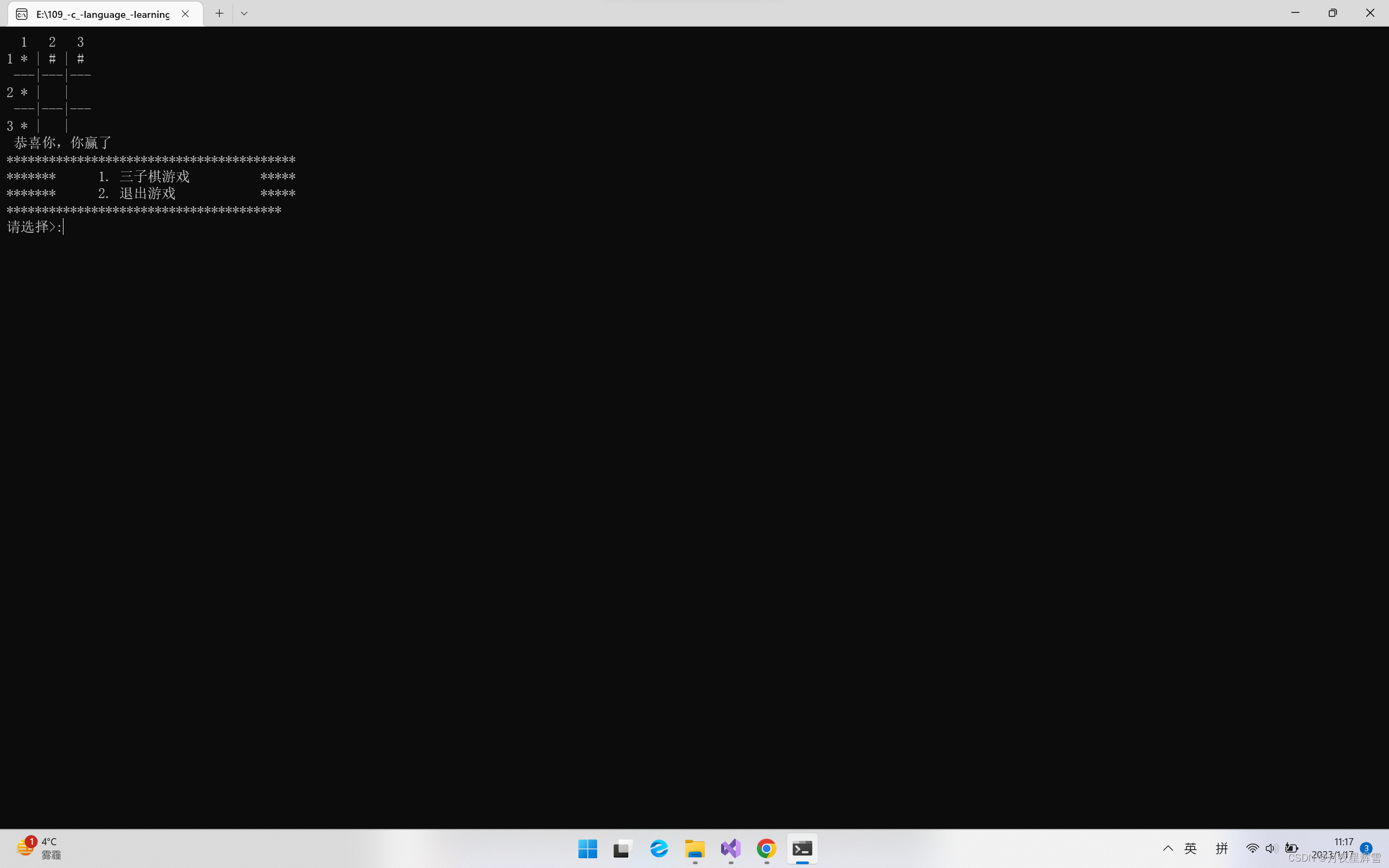Open Task View from the taskbar
1389x868 pixels.
623,848
